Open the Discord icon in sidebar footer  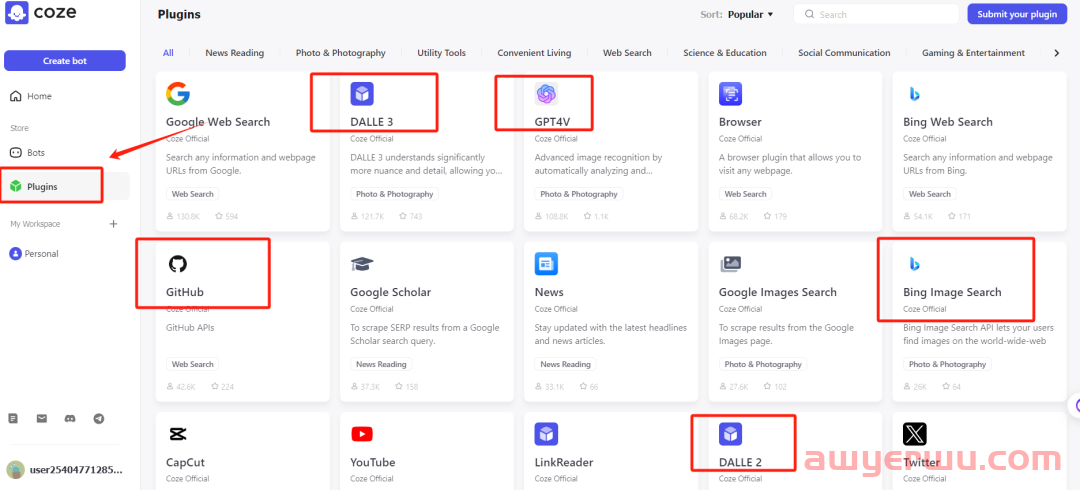[70, 418]
